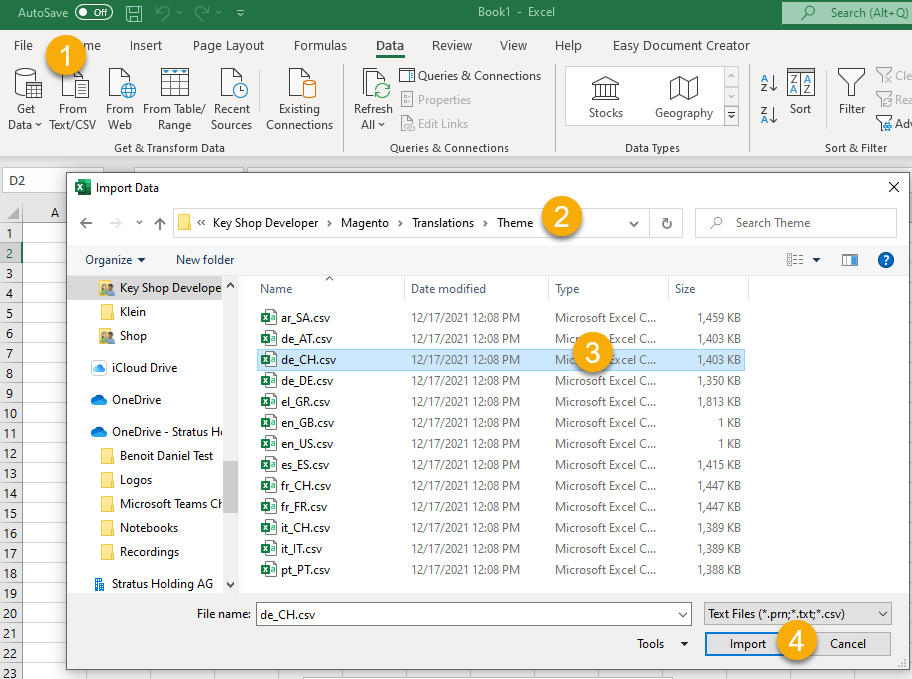912x679 pixels.
Task: Select the Geography data type
Action: pyautogui.click(x=684, y=97)
